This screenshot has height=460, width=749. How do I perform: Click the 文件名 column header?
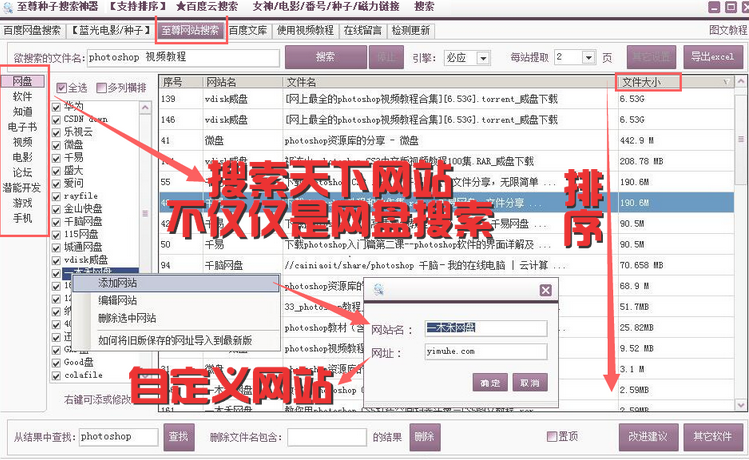click(450, 82)
